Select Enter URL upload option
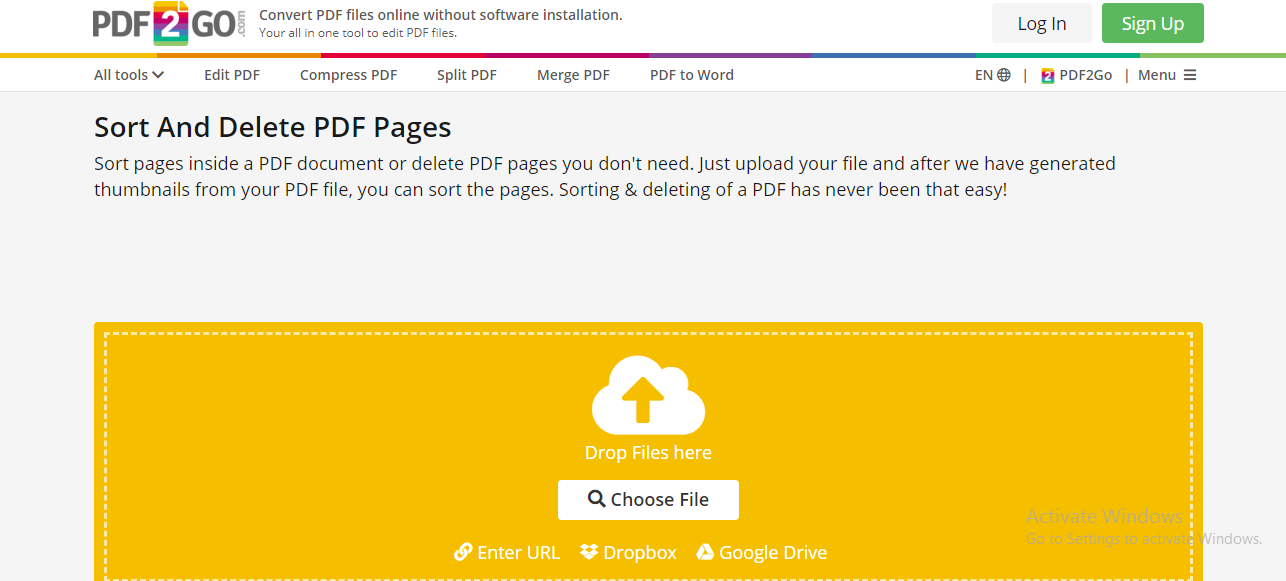This screenshot has width=1286, height=581. point(507,552)
